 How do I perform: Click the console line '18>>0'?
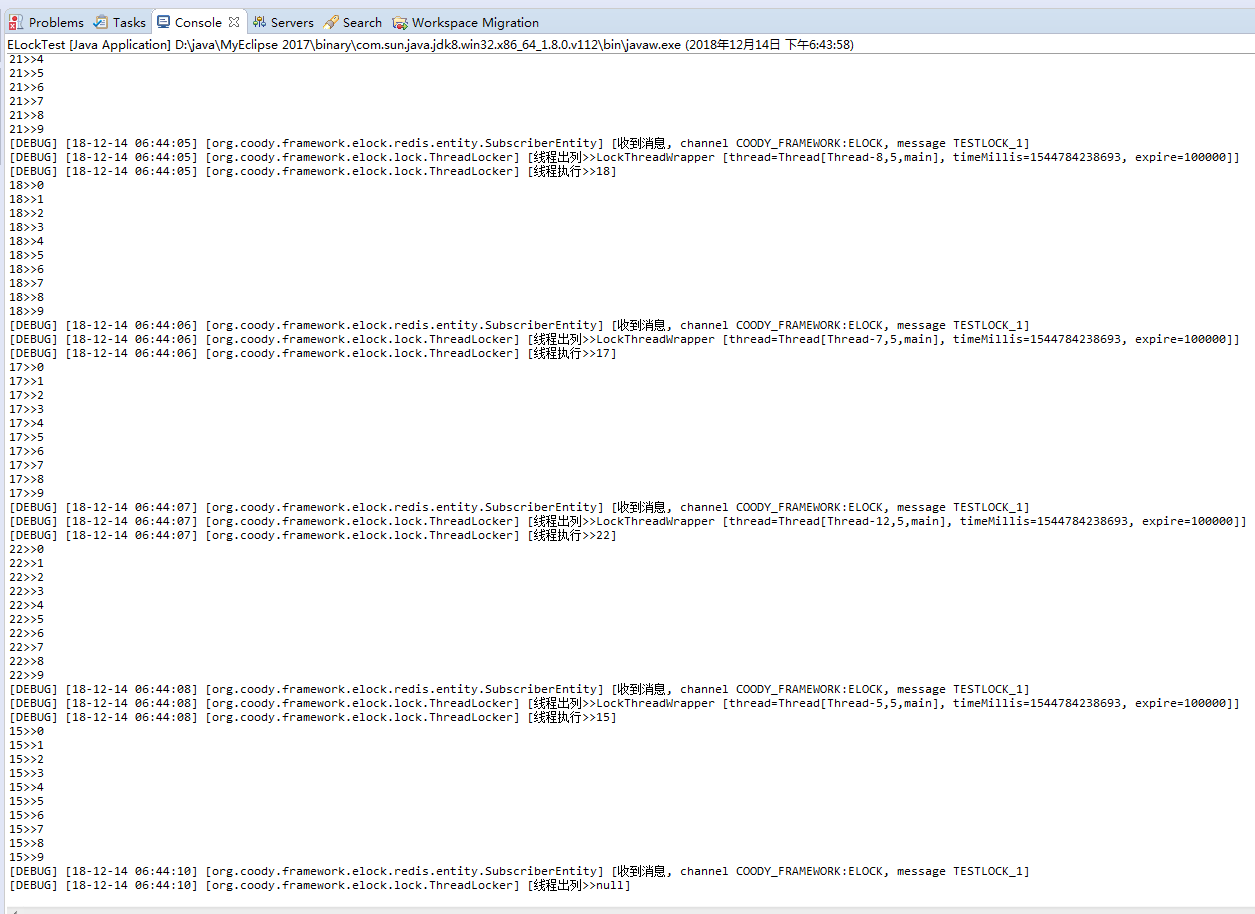click(x=26, y=185)
